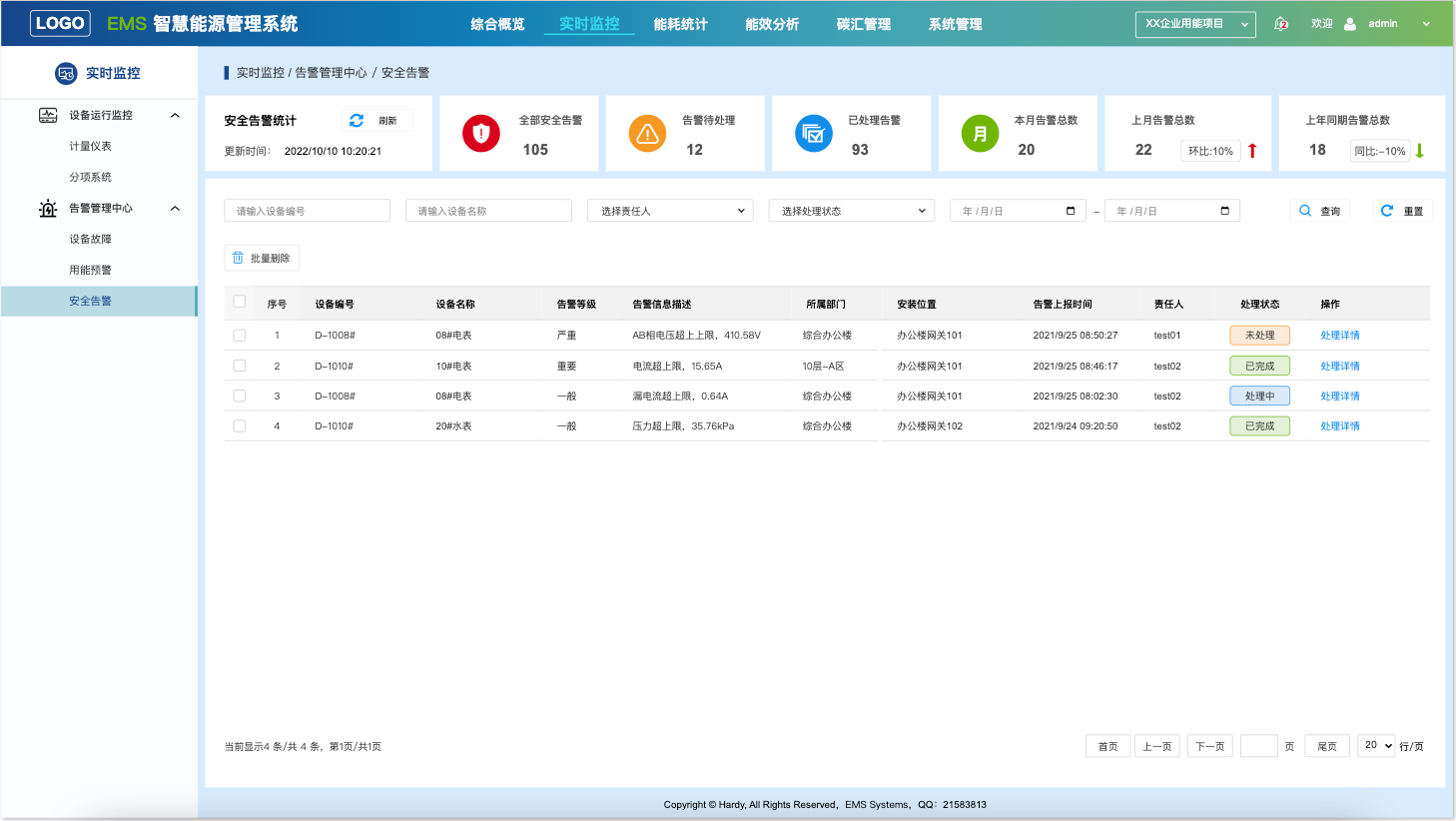Click the notification bell with red badge
The width and height of the screenshot is (1456, 821).
click(x=1281, y=22)
